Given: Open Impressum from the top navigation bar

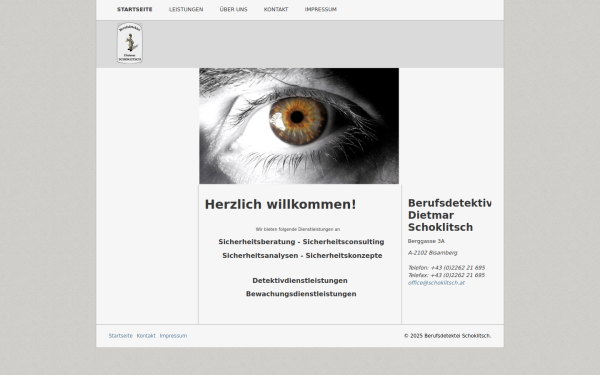Looking at the screenshot, I should tap(321, 10).
